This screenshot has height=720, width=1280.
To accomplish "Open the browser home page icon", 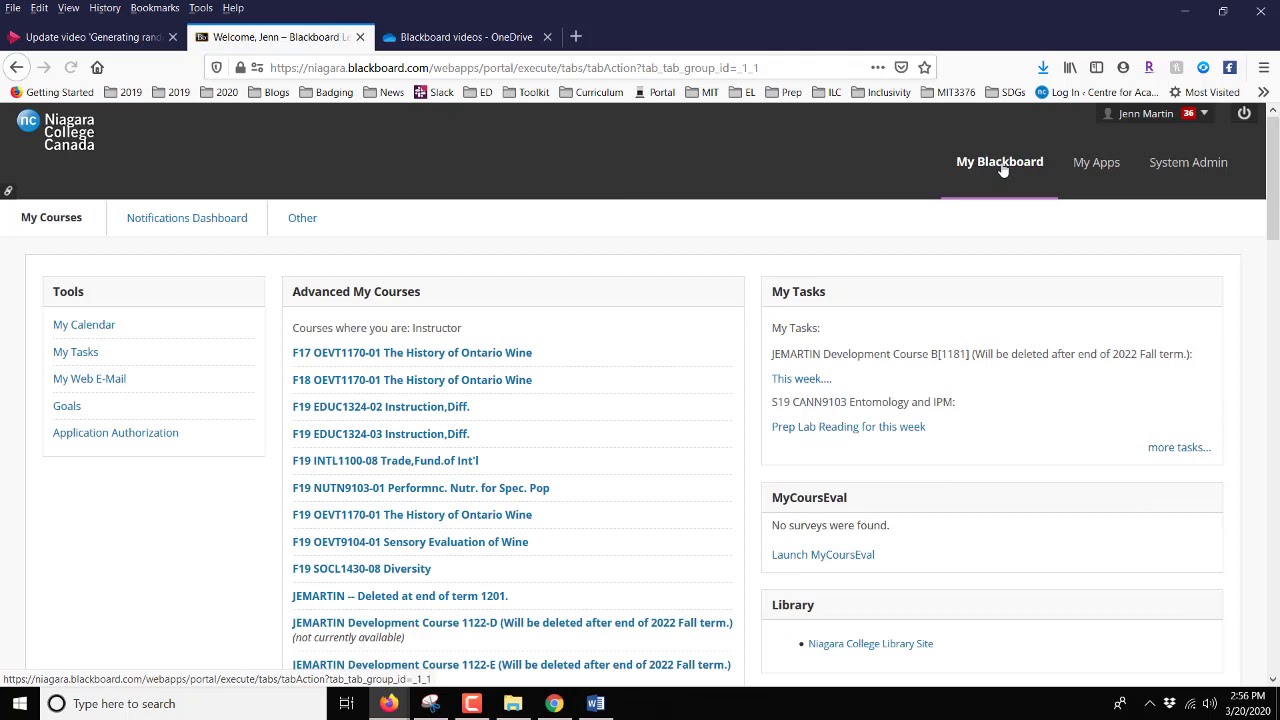I will (x=97, y=67).
